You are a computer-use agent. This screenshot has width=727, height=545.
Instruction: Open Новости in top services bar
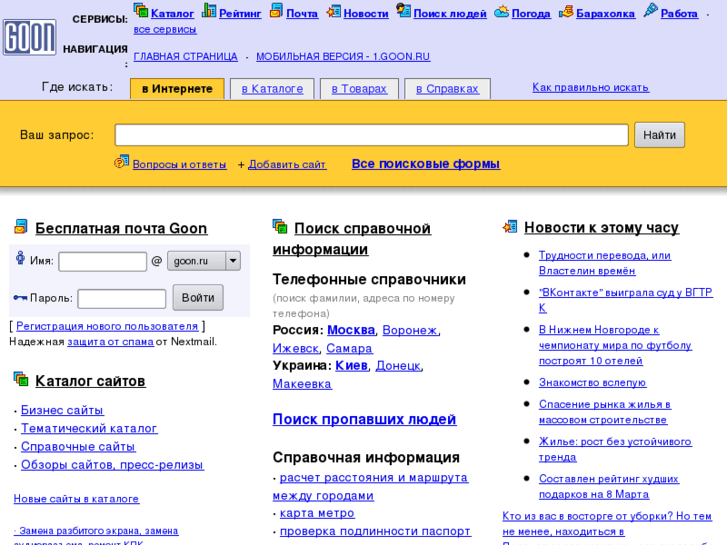(x=366, y=14)
